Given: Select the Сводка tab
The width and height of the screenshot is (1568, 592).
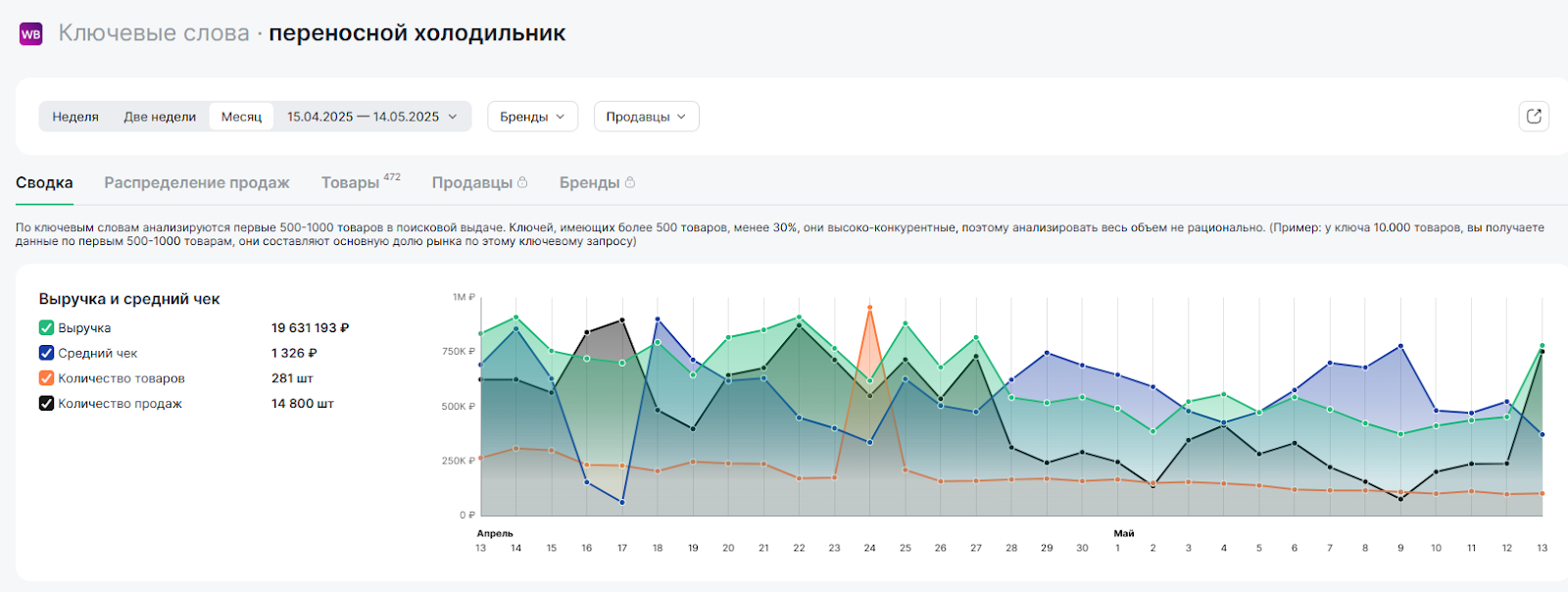Looking at the screenshot, I should (44, 183).
